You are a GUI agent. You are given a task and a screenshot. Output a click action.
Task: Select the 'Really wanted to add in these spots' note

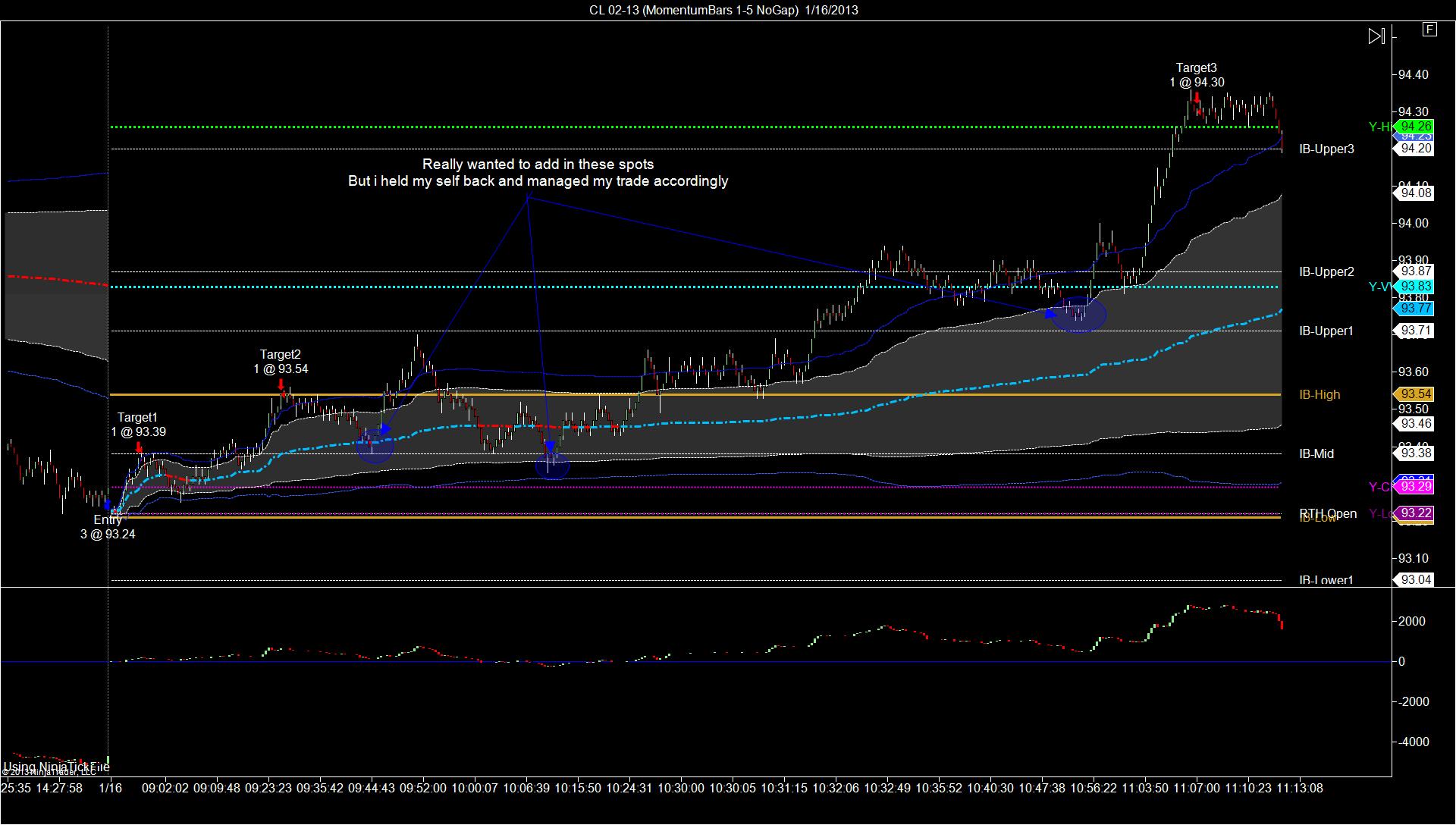coord(538,165)
